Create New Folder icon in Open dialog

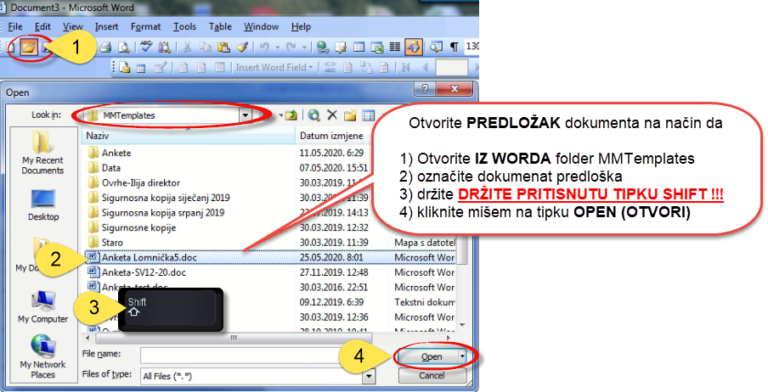[x=350, y=115]
